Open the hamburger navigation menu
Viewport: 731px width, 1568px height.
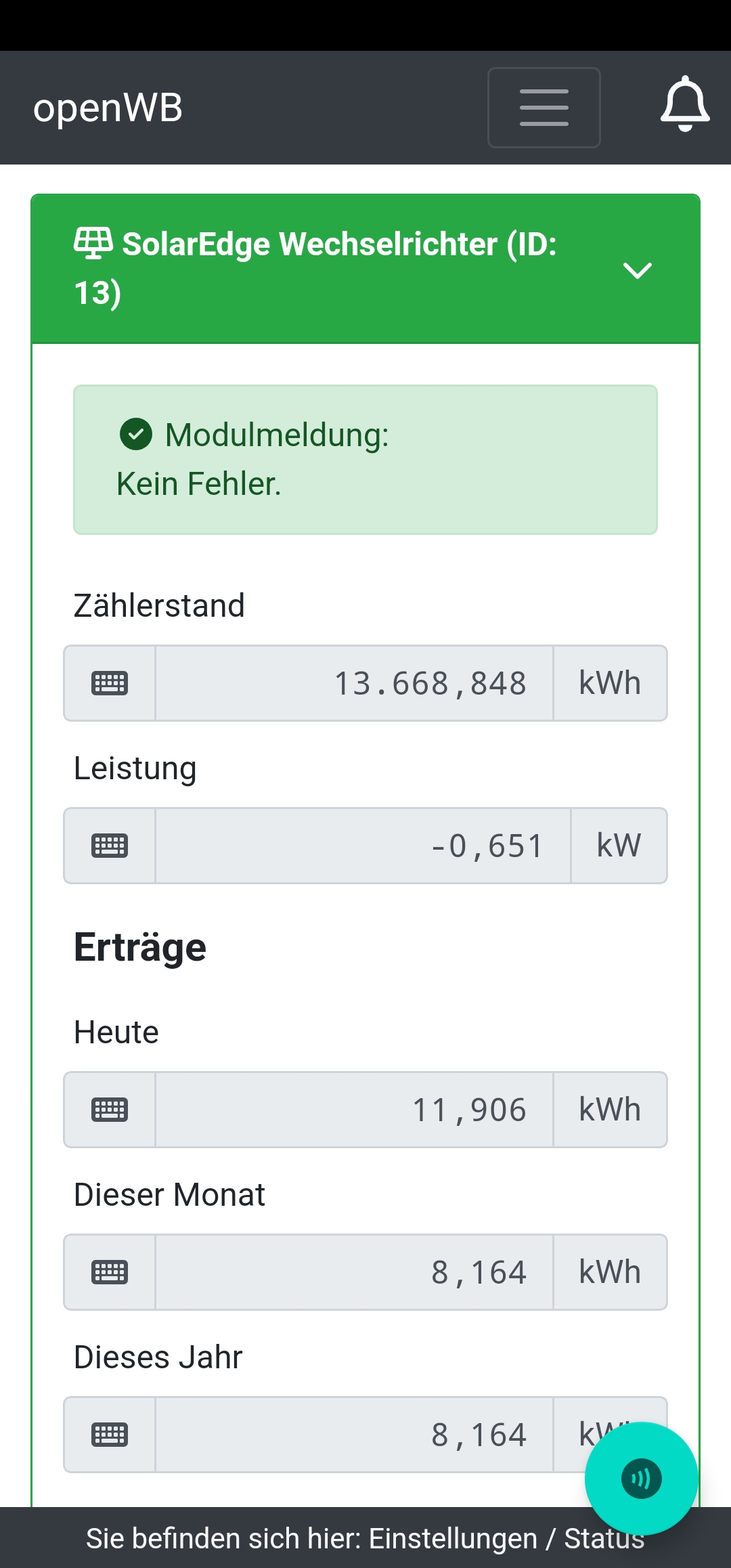544,108
